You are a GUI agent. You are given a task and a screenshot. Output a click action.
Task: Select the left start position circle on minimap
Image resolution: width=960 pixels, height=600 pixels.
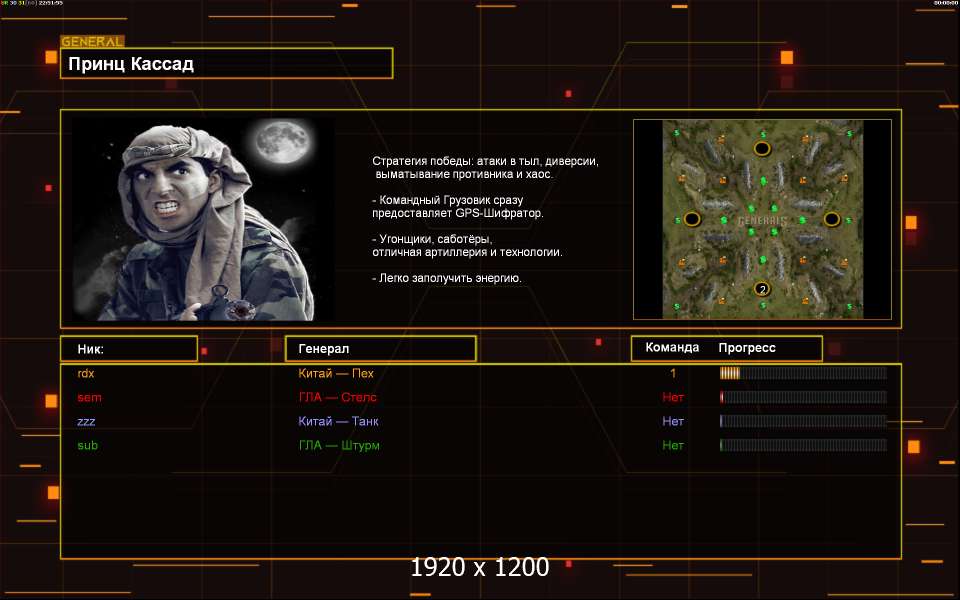click(691, 219)
